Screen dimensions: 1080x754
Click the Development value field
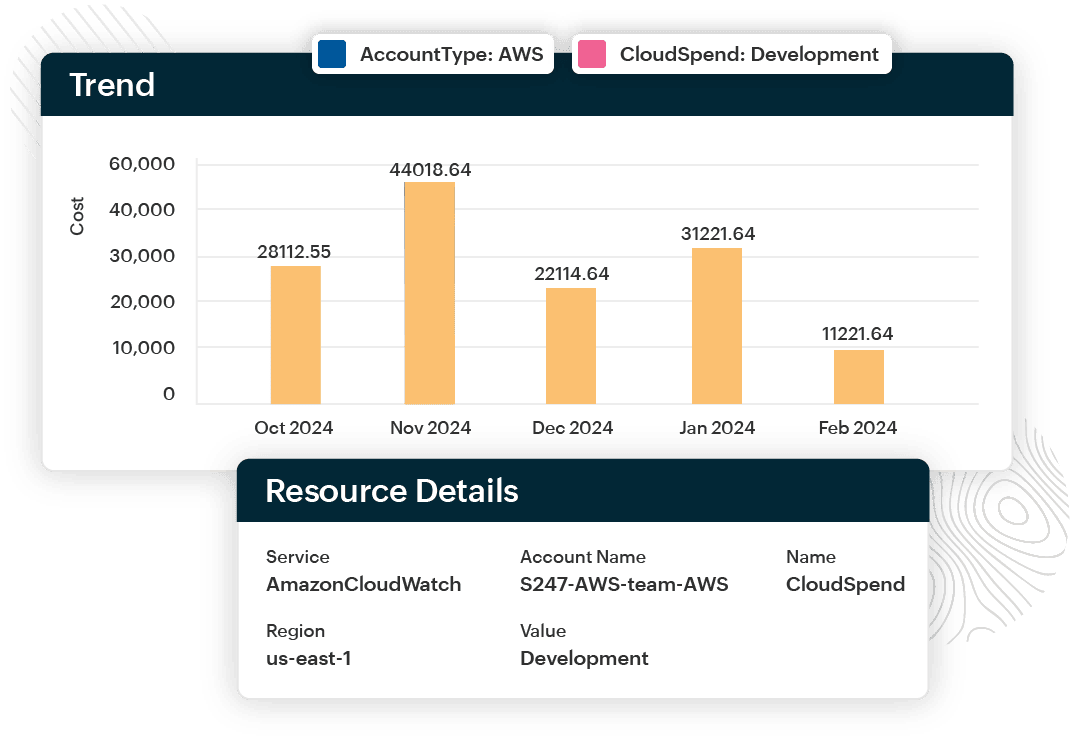pyautogui.click(x=584, y=658)
